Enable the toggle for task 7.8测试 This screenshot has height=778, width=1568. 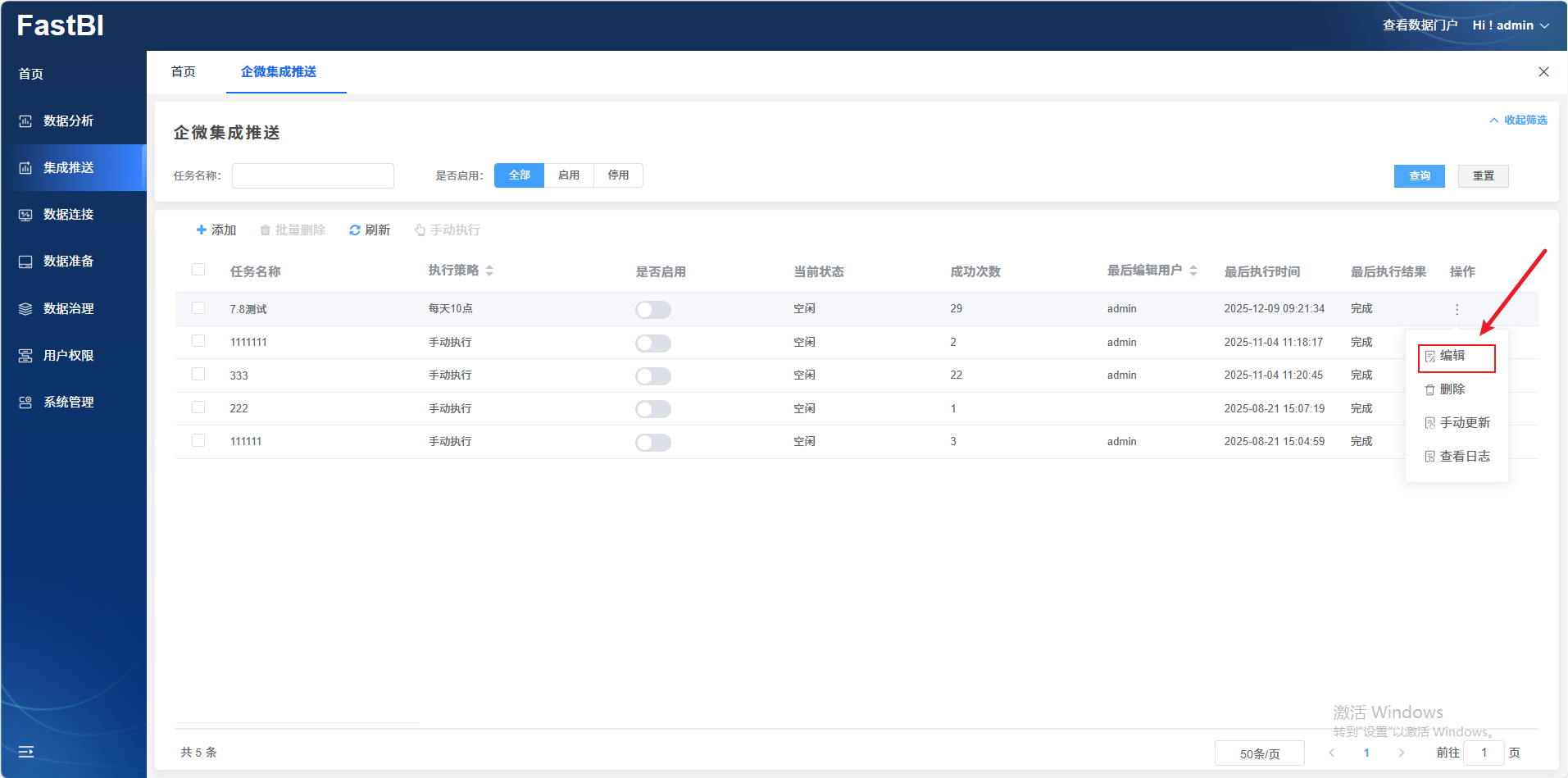[652, 310]
